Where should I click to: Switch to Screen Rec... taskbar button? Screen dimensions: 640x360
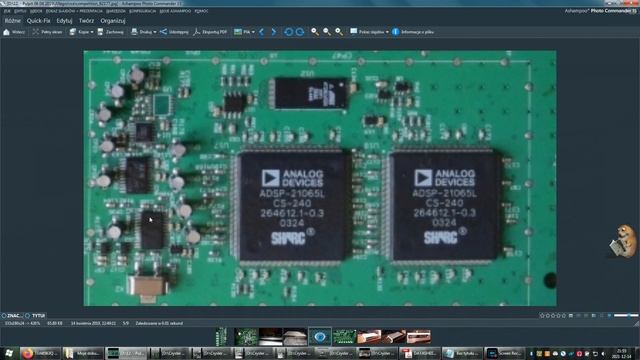click(504, 353)
